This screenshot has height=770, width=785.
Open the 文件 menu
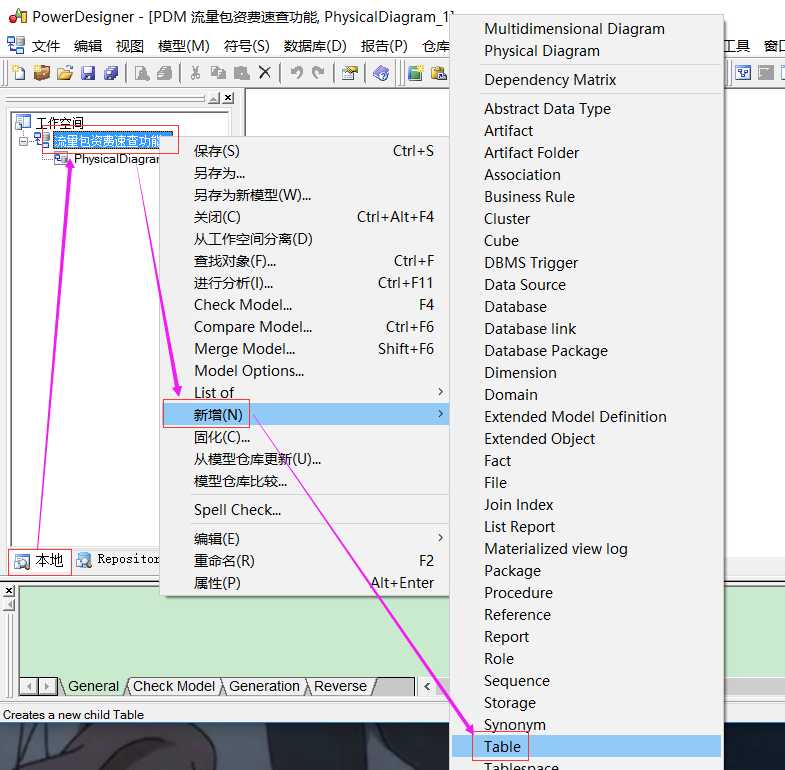click(x=46, y=46)
